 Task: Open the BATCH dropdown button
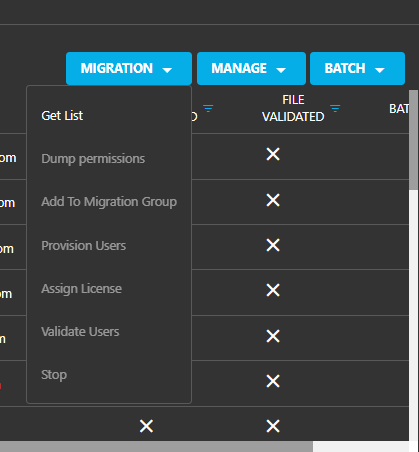pos(357,68)
